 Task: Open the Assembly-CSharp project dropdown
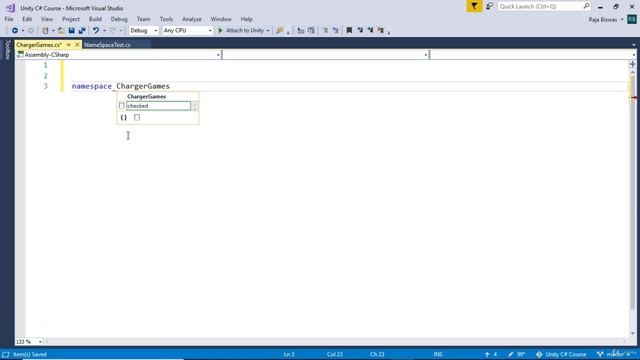[x=118, y=55]
